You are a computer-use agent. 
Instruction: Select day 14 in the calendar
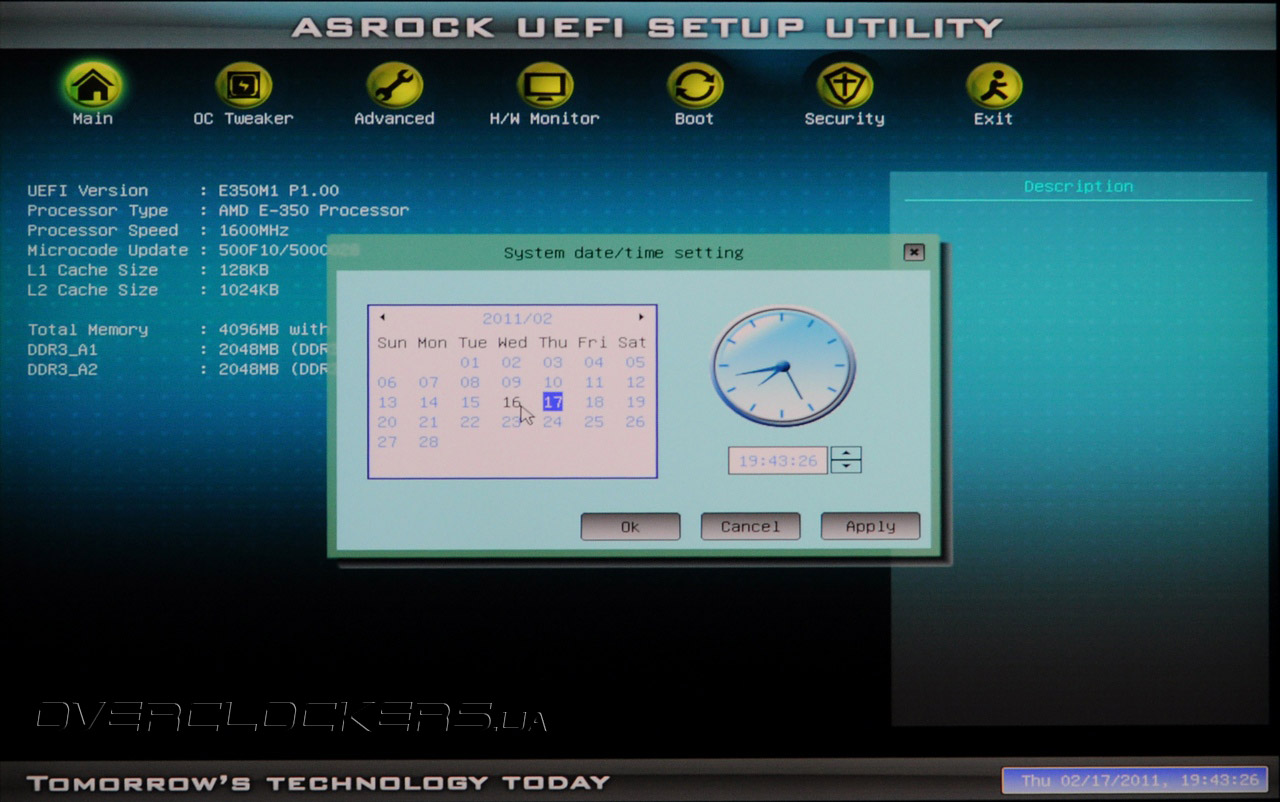(x=429, y=403)
